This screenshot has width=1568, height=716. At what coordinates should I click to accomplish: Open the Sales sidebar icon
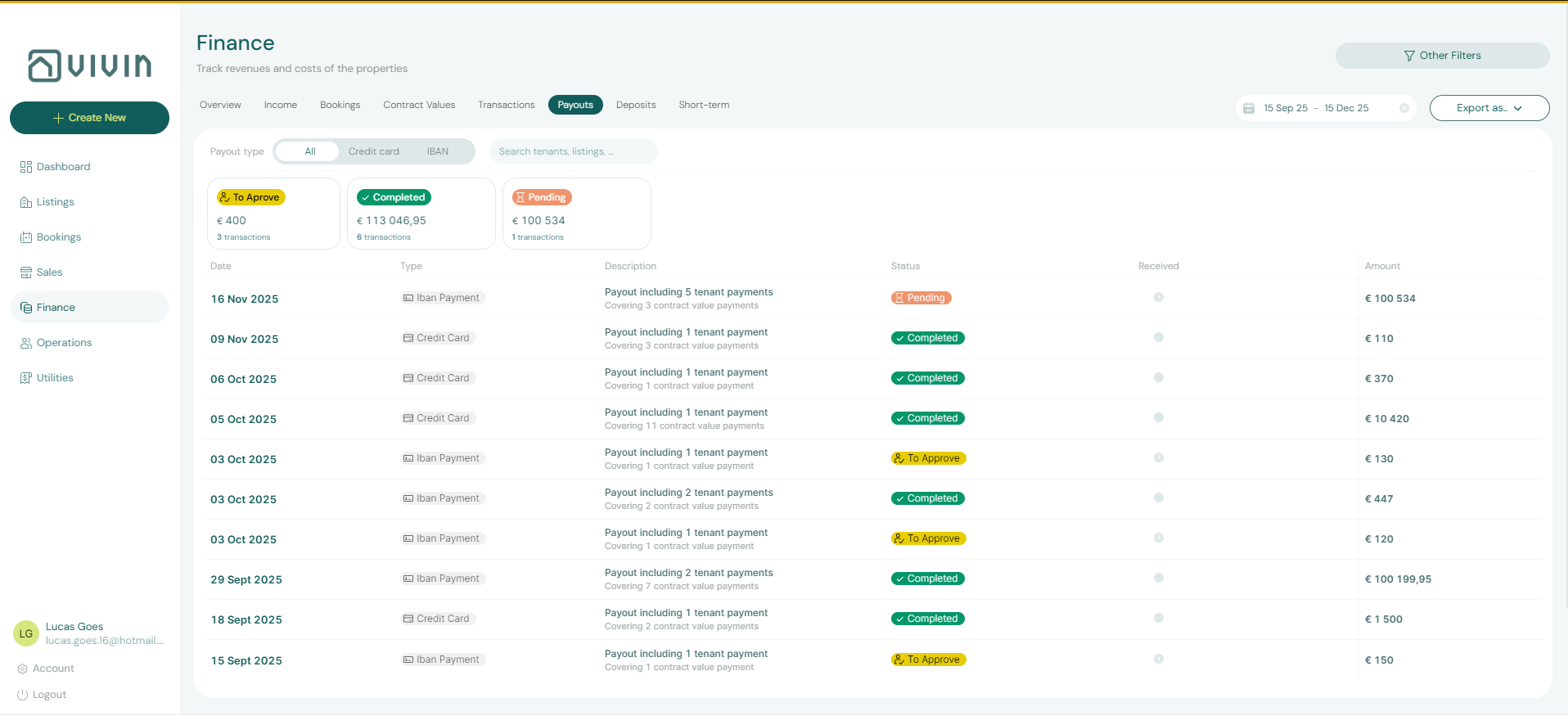[25, 272]
